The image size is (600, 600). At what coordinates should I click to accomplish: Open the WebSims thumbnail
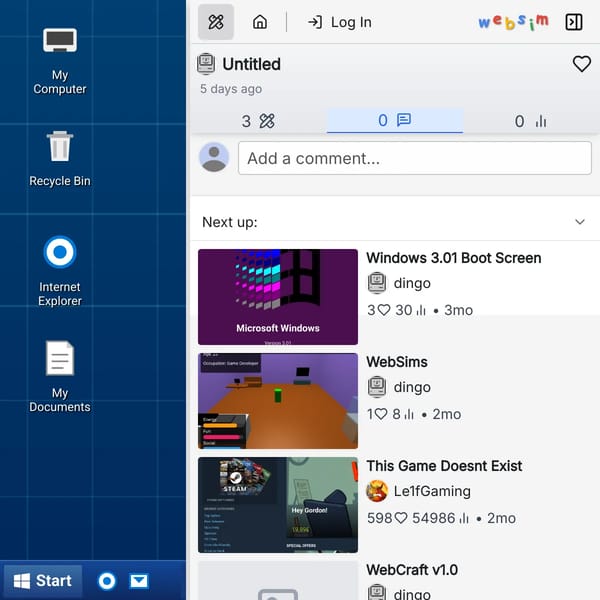click(278, 401)
